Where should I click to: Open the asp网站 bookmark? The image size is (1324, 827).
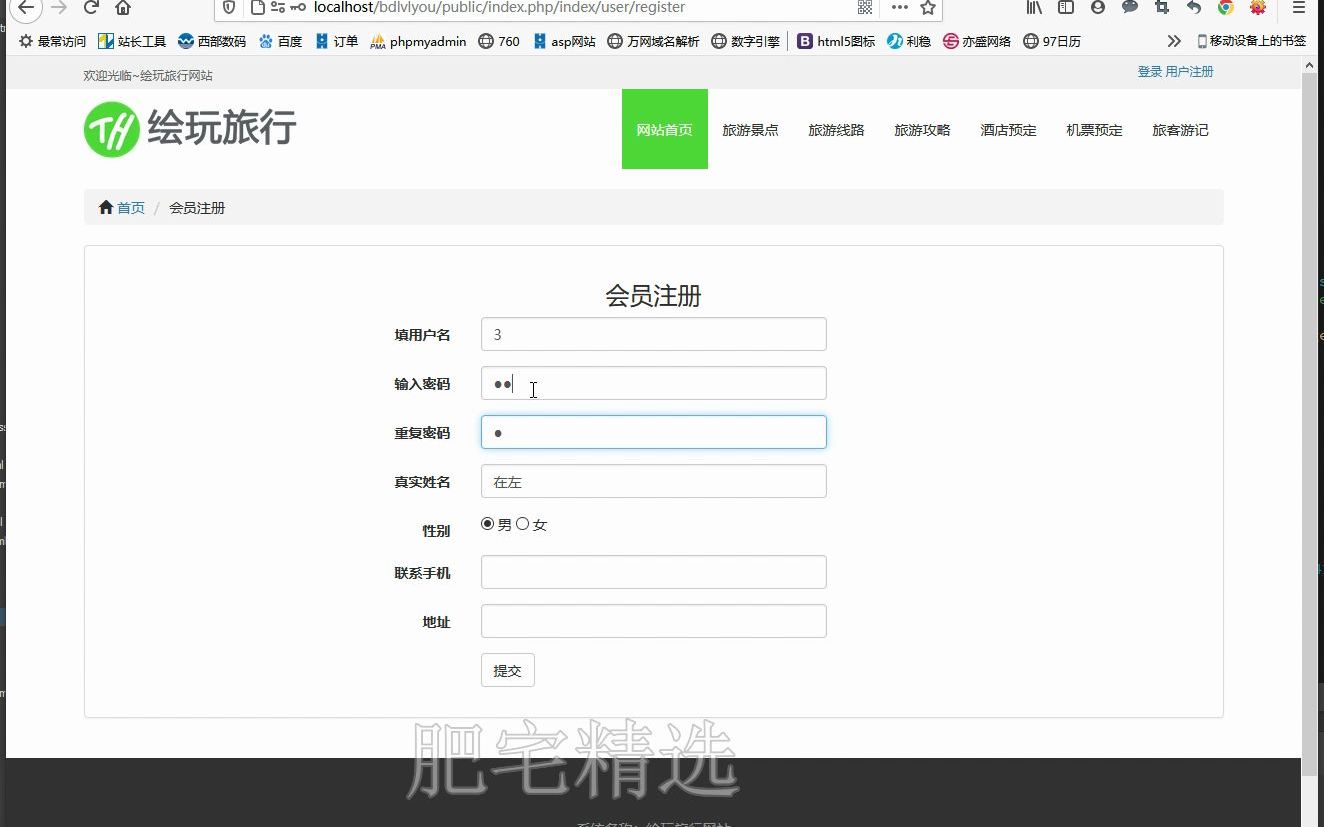564,41
